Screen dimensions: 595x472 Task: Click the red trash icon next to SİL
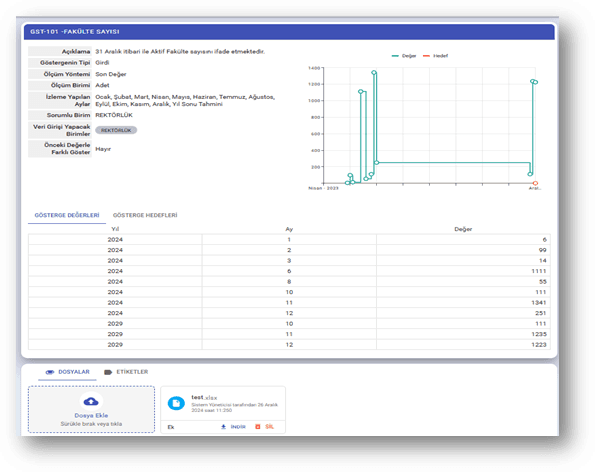pyautogui.click(x=258, y=427)
